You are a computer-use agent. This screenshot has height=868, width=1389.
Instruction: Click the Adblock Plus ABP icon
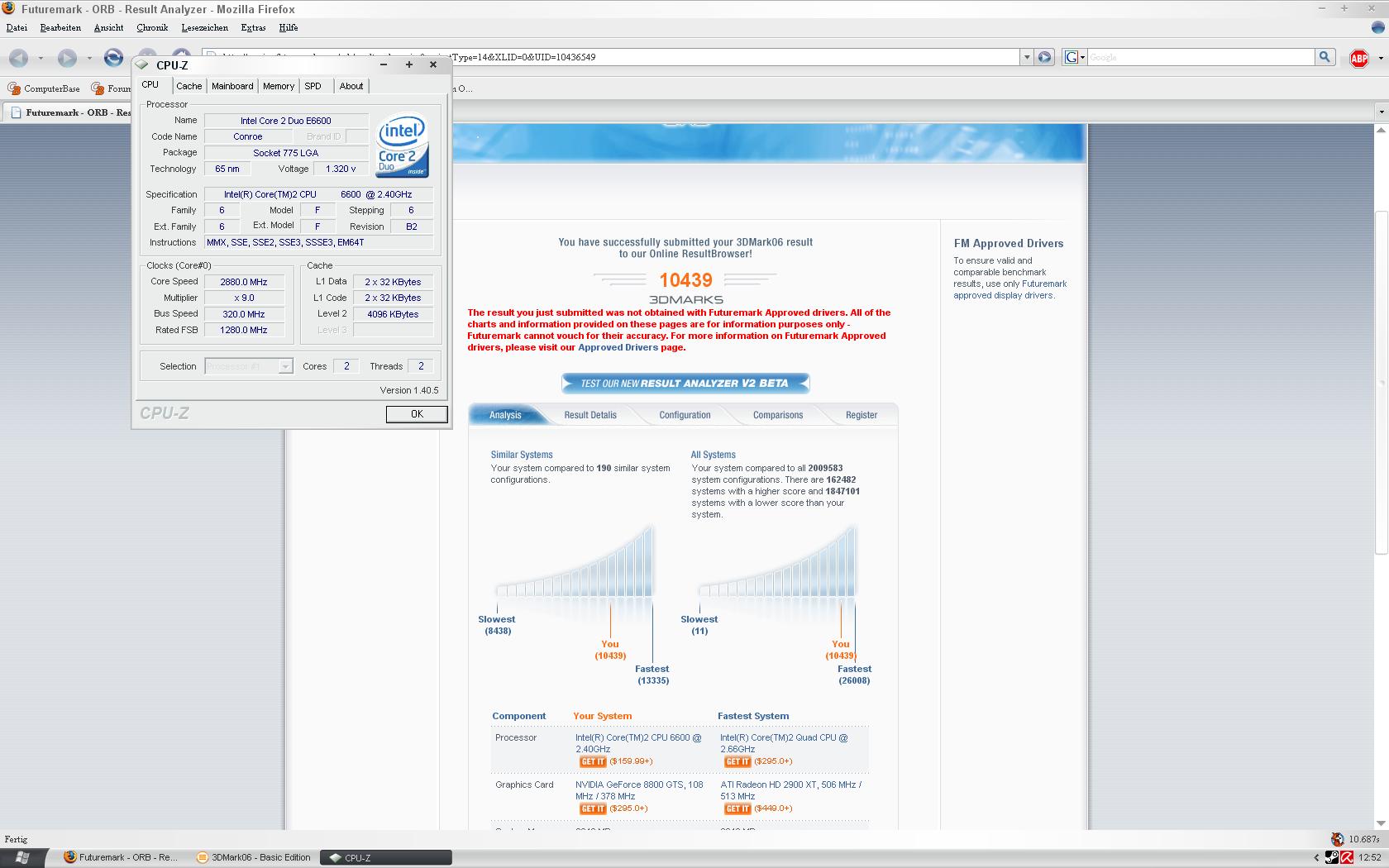point(1358,58)
